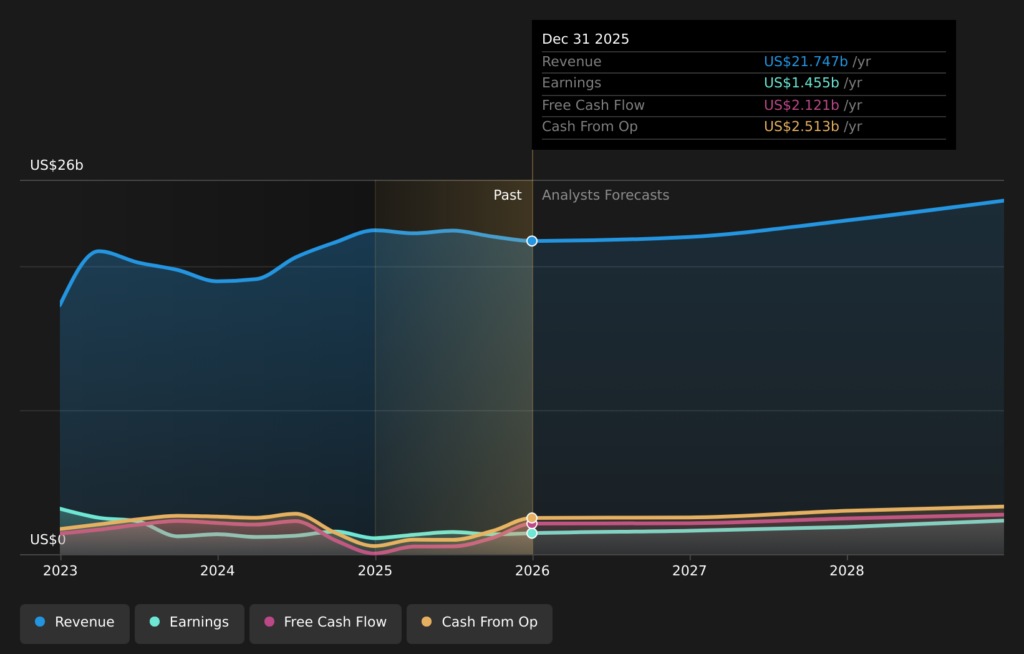Click the "Past" section label
Image resolution: width=1024 pixels, height=654 pixels.
click(x=507, y=195)
